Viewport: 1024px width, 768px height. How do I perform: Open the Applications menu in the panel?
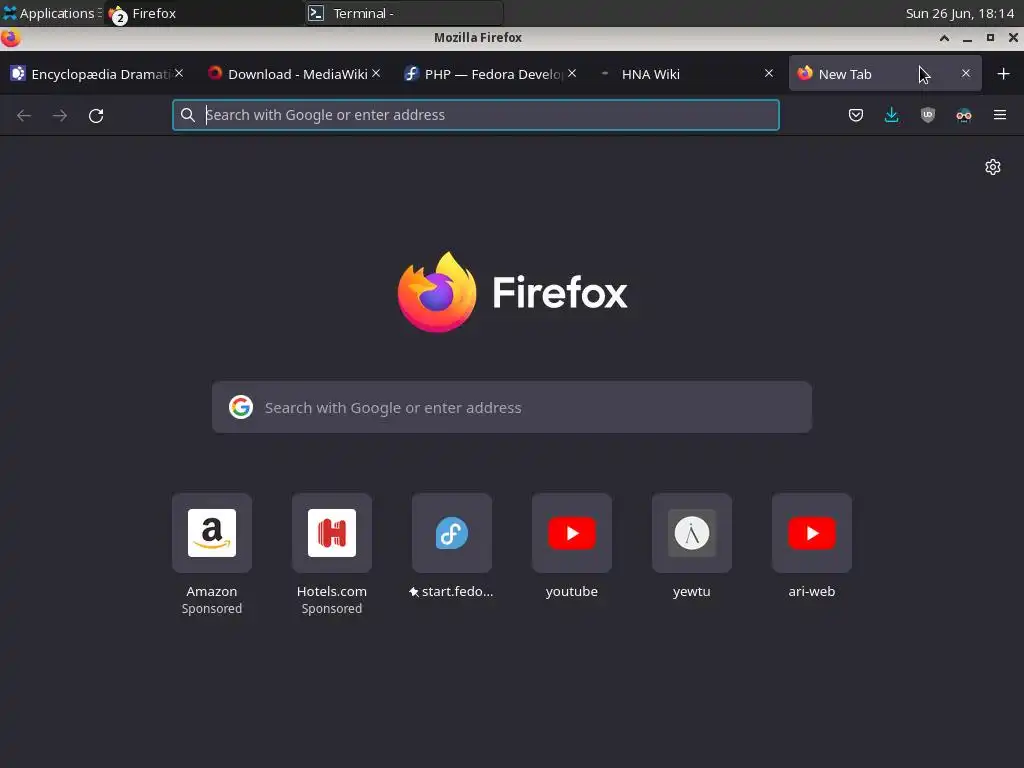(x=51, y=13)
